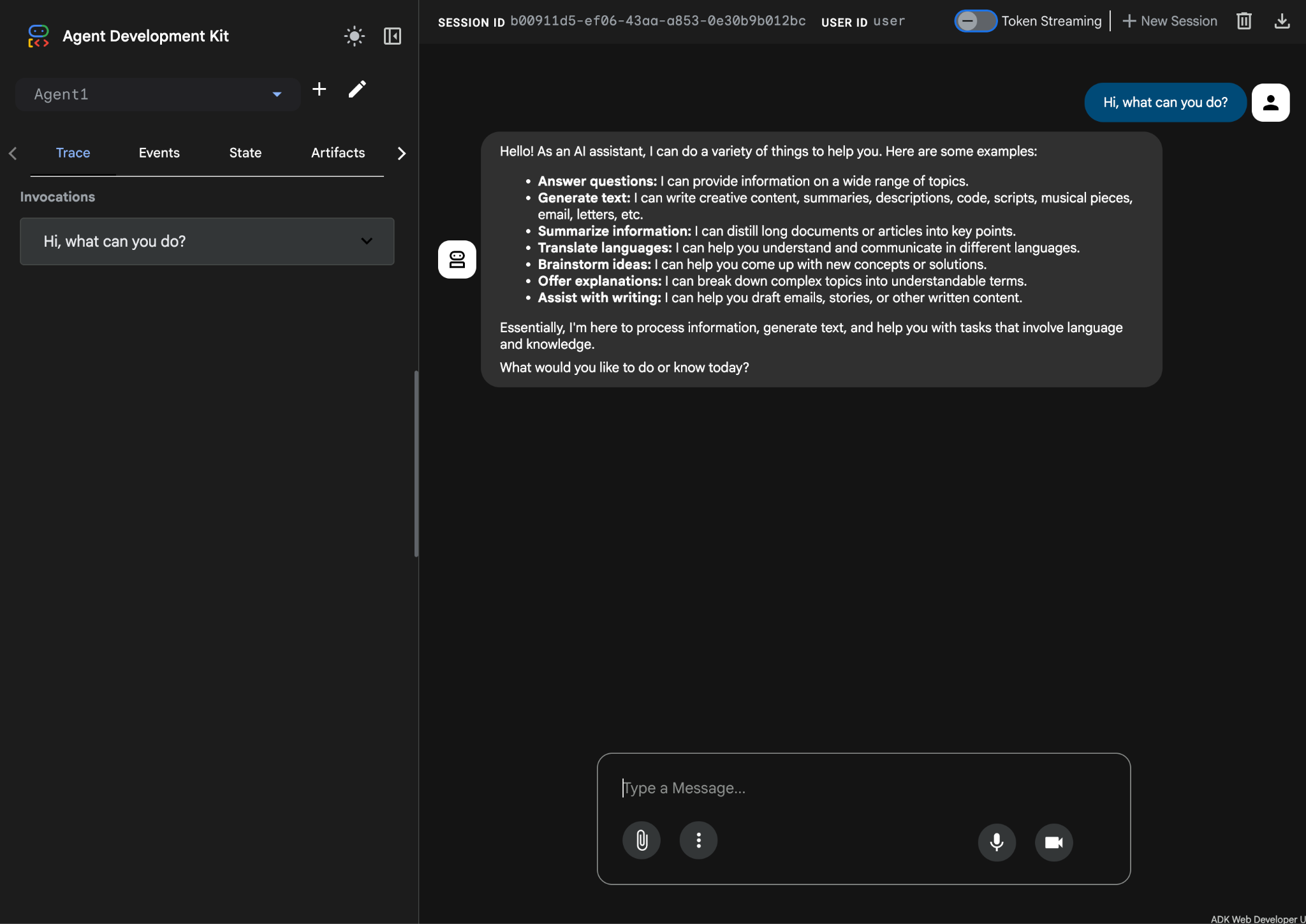Viewport: 1306px width, 924px height.
Task: Open more options three-dot menu
Action: point(698,840)
